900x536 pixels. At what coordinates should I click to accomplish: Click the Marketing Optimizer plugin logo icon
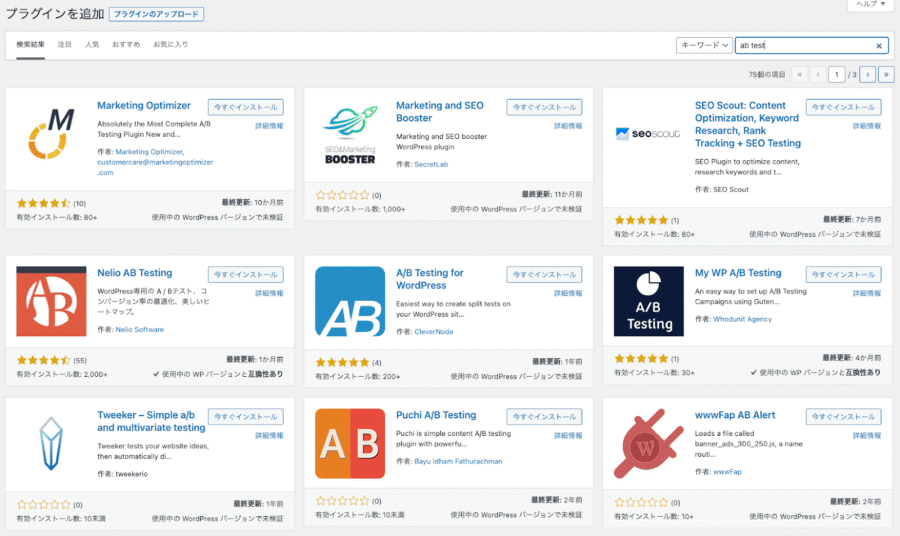click(x=51, y=134)
